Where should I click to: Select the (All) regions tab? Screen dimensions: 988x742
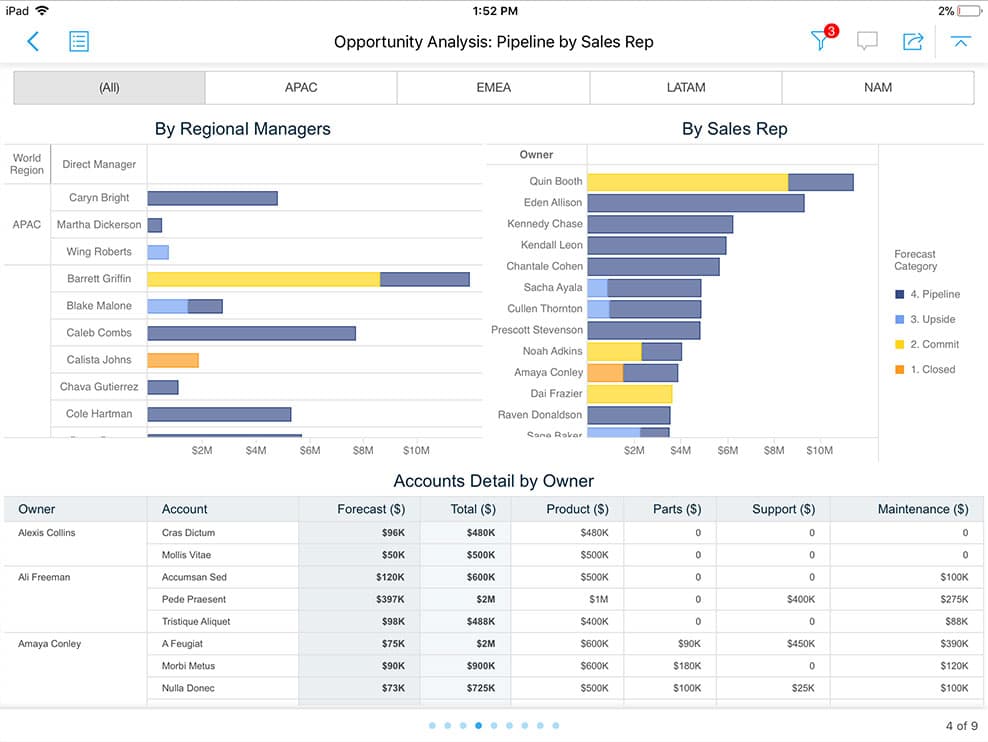click(109, 87)
